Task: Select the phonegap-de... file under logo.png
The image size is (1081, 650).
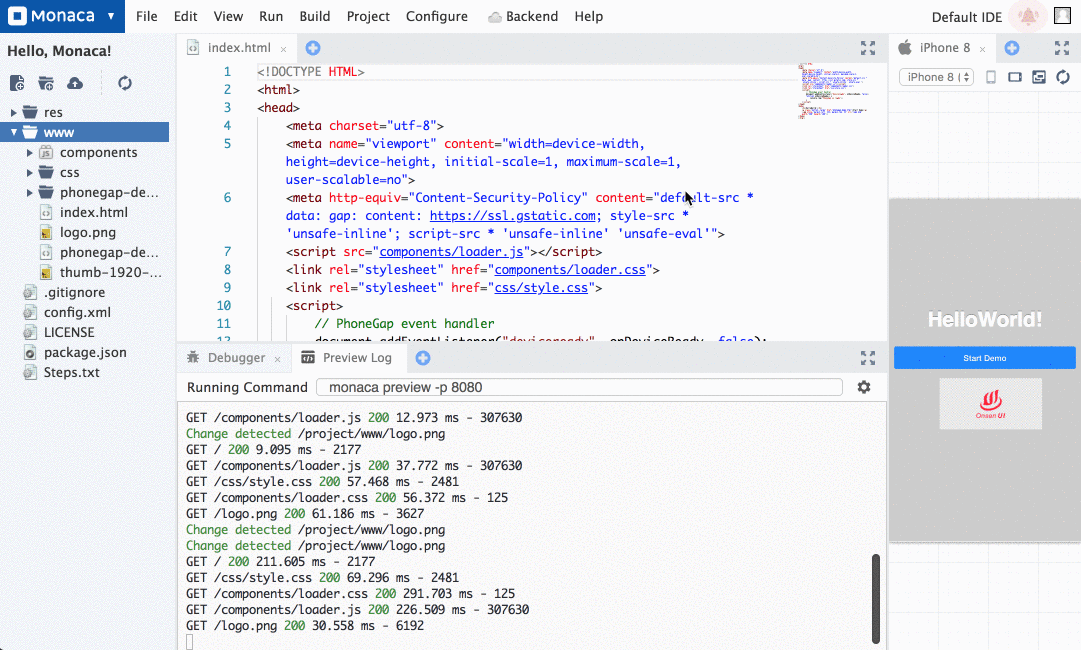Action: click(x=109, y=252)
